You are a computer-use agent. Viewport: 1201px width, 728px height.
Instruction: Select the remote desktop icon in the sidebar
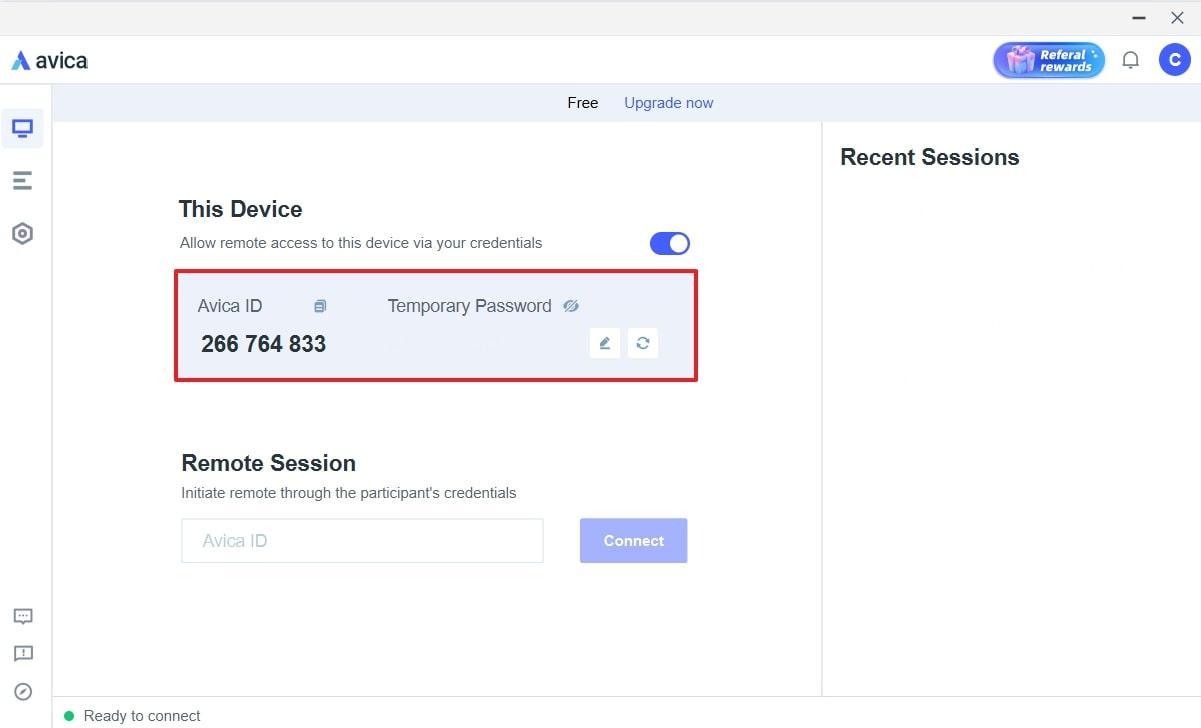[22, 128]
